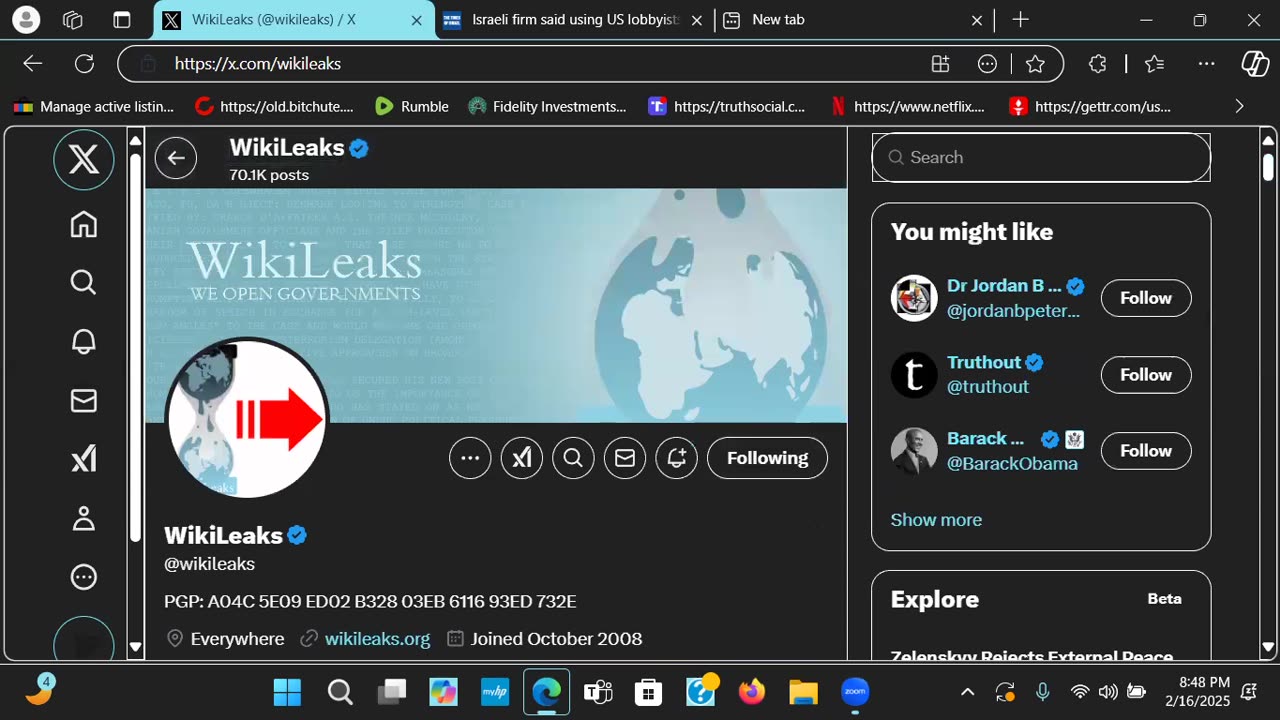Open the Rumble bookmark
The height and width of the screenshot is (720, 1280).
(x=412, y=106)
